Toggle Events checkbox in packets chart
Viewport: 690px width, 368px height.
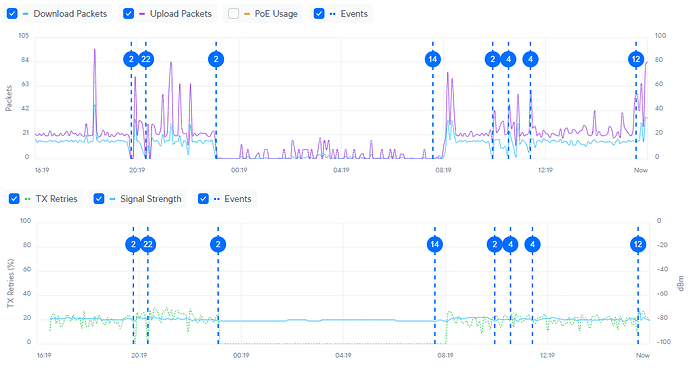pos(319,14)
